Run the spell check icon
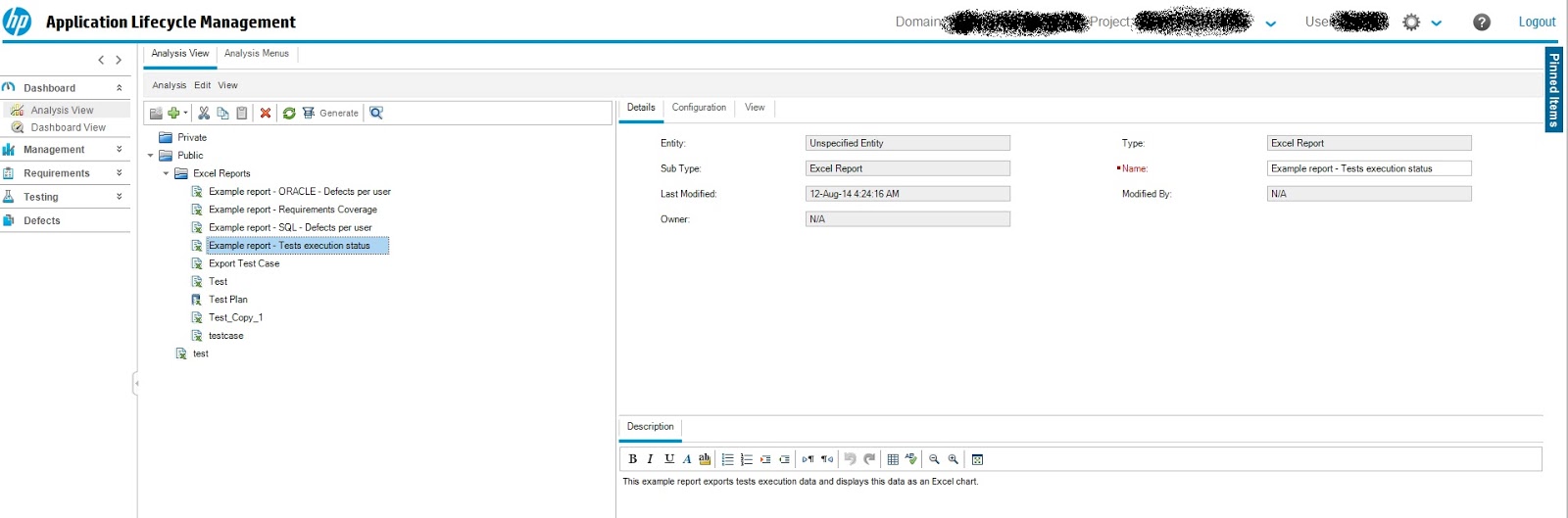Viewport: 1568px width, 518px height. (x=911, y=459)
